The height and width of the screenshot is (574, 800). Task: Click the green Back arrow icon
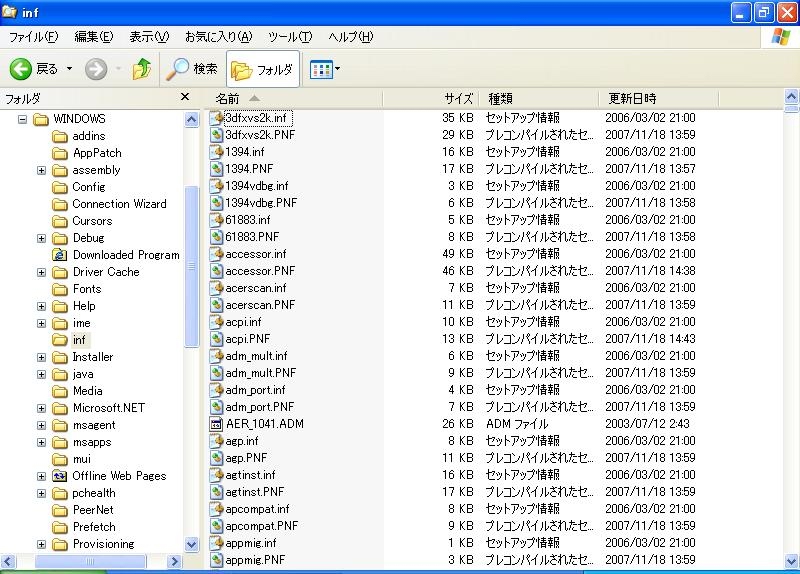pos(21,69)
